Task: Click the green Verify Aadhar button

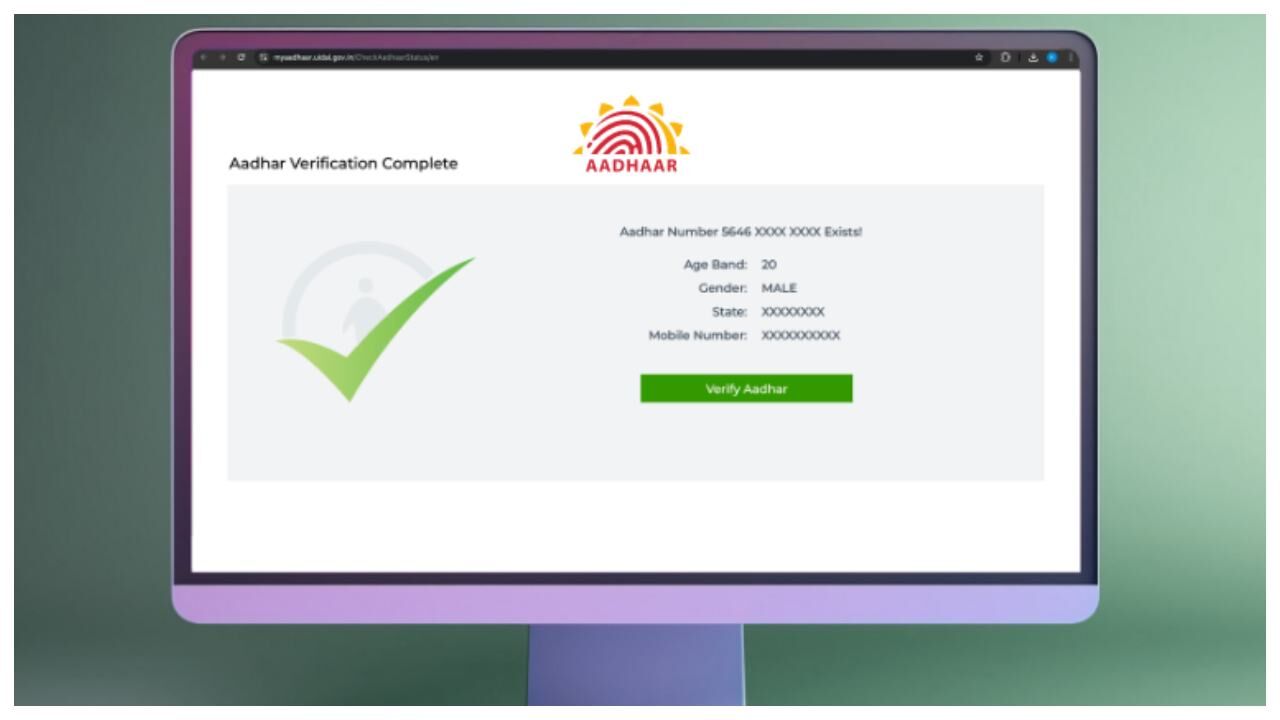Action: 746,389
